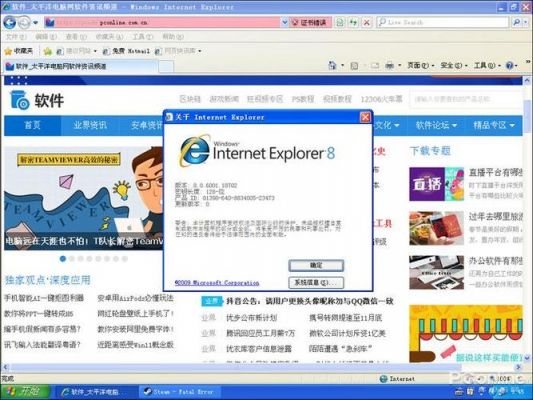Click the 系统信息 button in the dialog
Screen dimensions: 533x400
[316, 282]
